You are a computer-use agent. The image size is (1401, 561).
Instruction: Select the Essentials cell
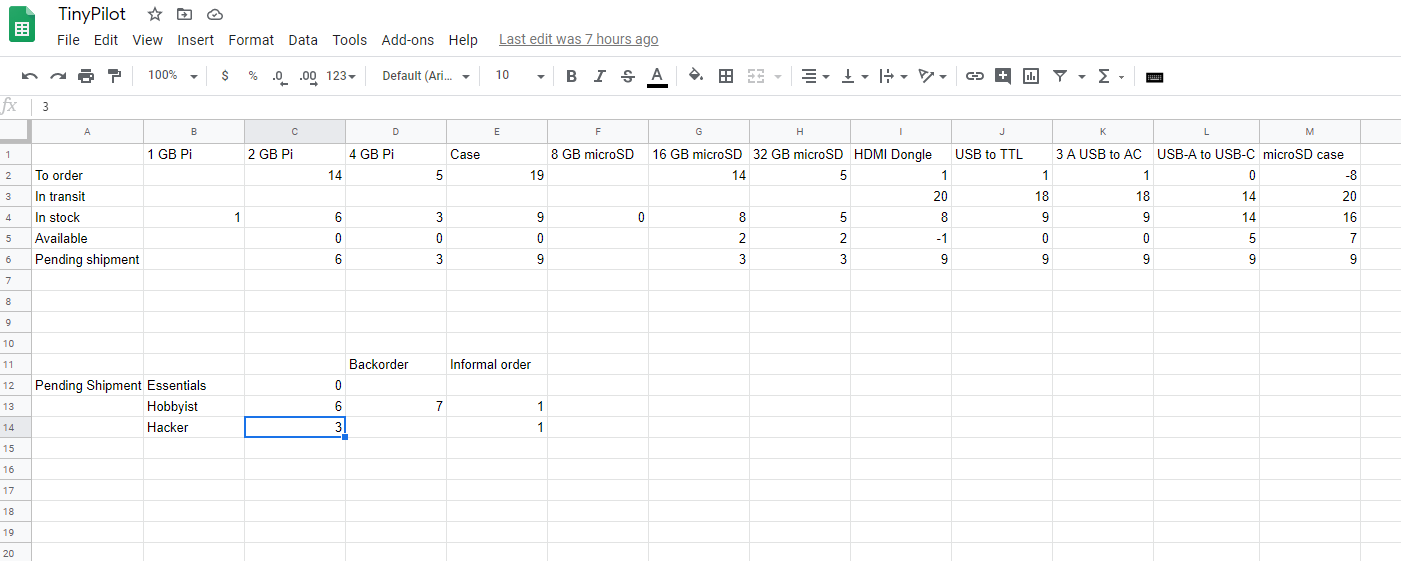point(194,385)
